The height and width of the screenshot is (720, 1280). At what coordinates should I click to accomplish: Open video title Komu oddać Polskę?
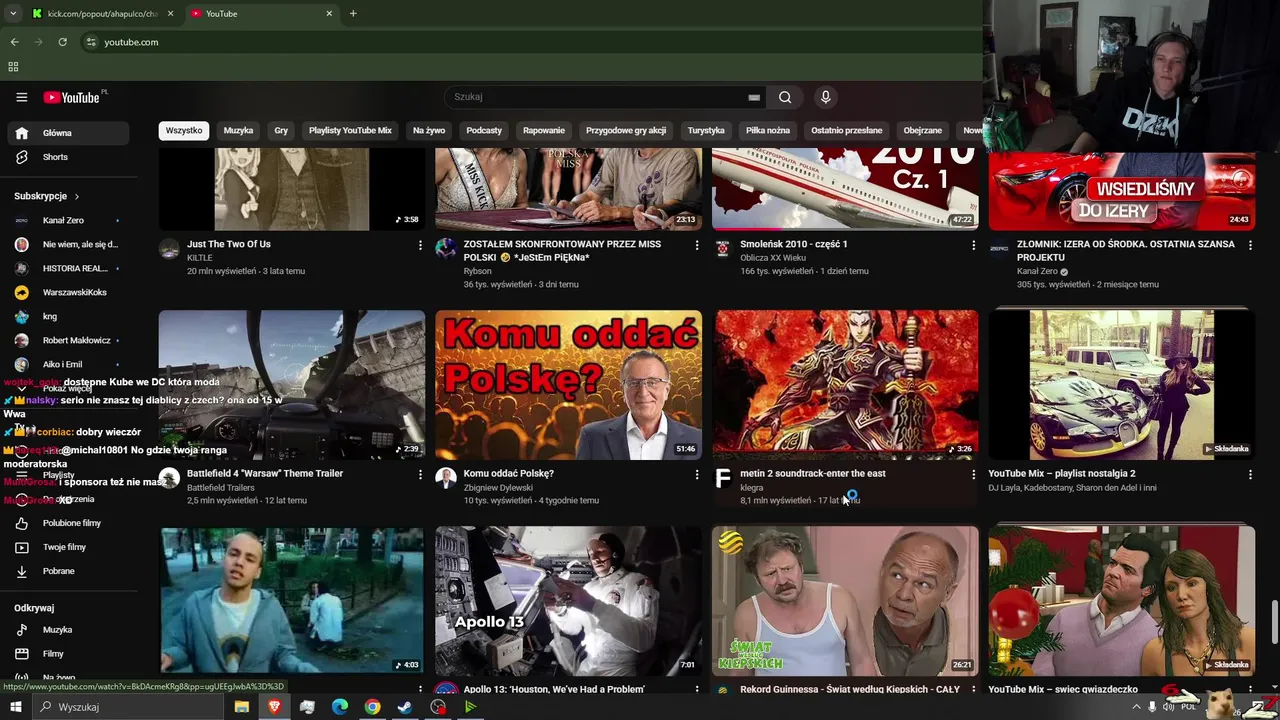click(x=508, y=473)
